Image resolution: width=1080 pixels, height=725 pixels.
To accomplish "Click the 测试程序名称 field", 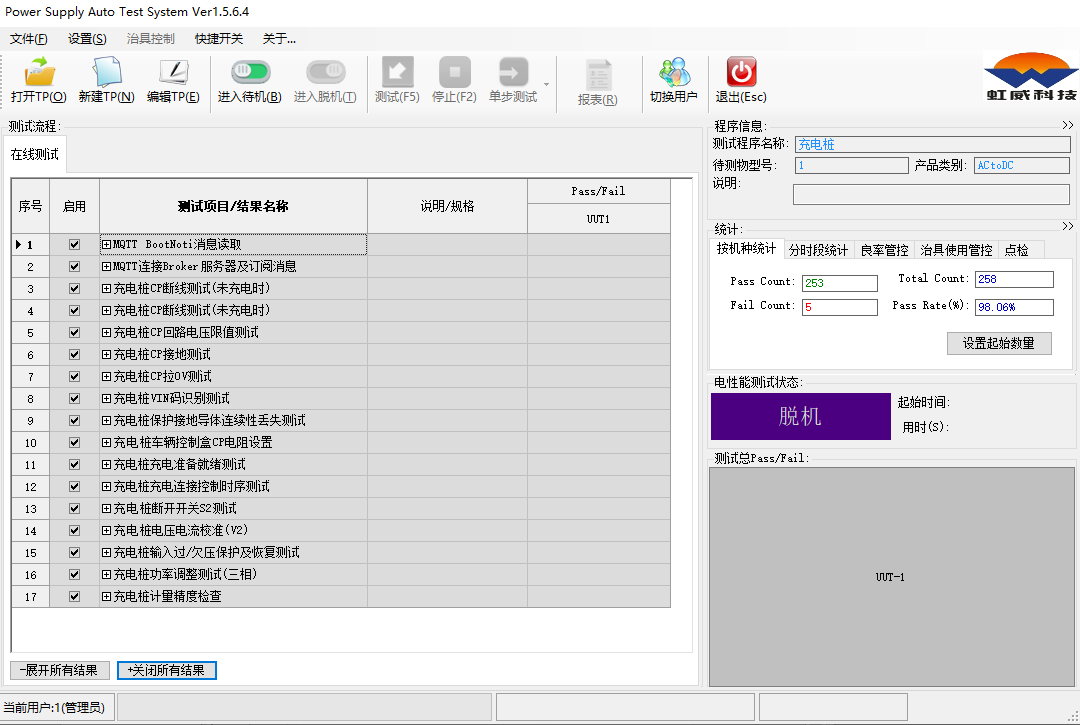I will pos(933,145).
